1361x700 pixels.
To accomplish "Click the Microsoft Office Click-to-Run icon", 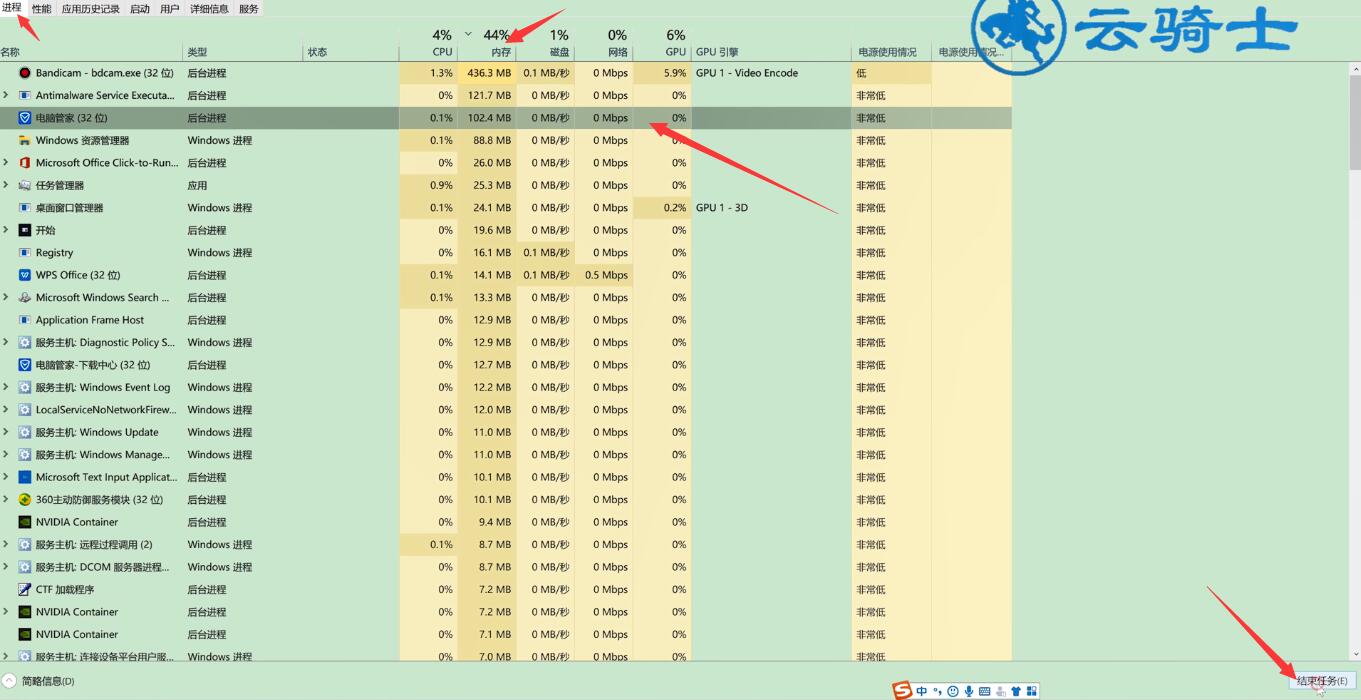I will coord(25,163).
